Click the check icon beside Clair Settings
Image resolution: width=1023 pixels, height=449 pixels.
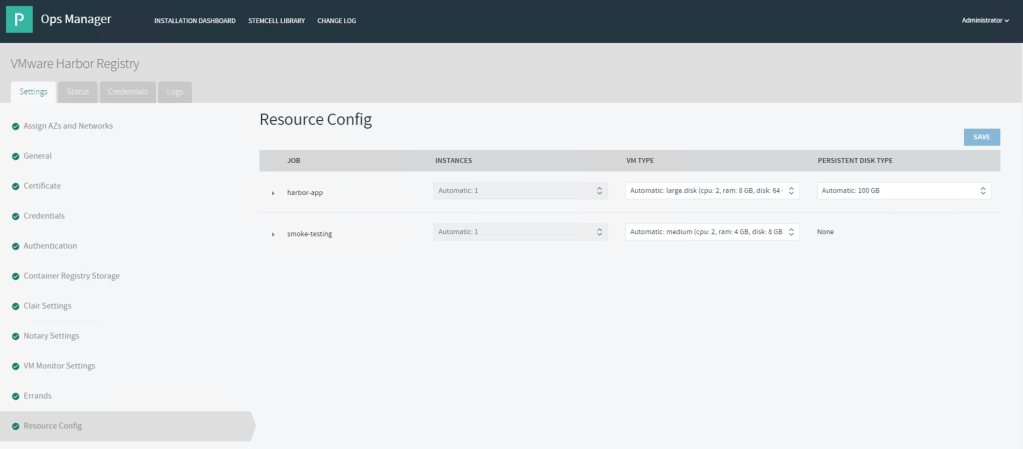[15, 306]
